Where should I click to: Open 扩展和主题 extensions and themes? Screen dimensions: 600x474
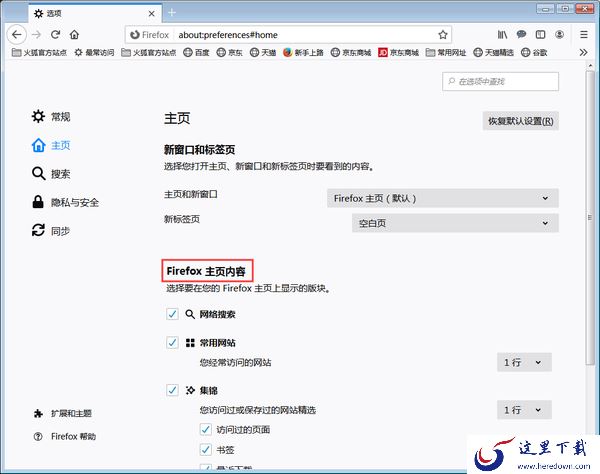point(63,413)
